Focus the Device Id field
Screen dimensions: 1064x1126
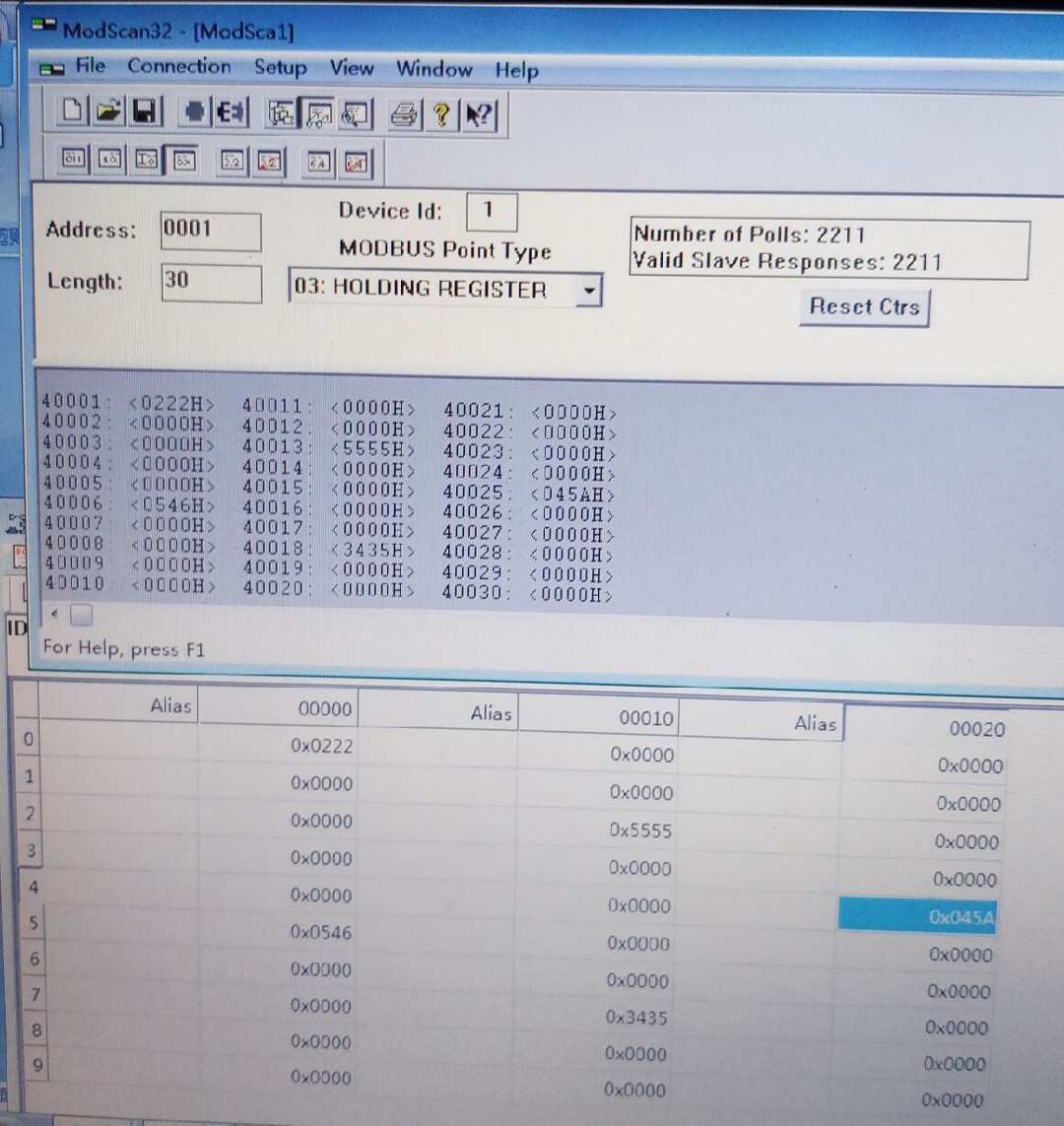point(492,211)
